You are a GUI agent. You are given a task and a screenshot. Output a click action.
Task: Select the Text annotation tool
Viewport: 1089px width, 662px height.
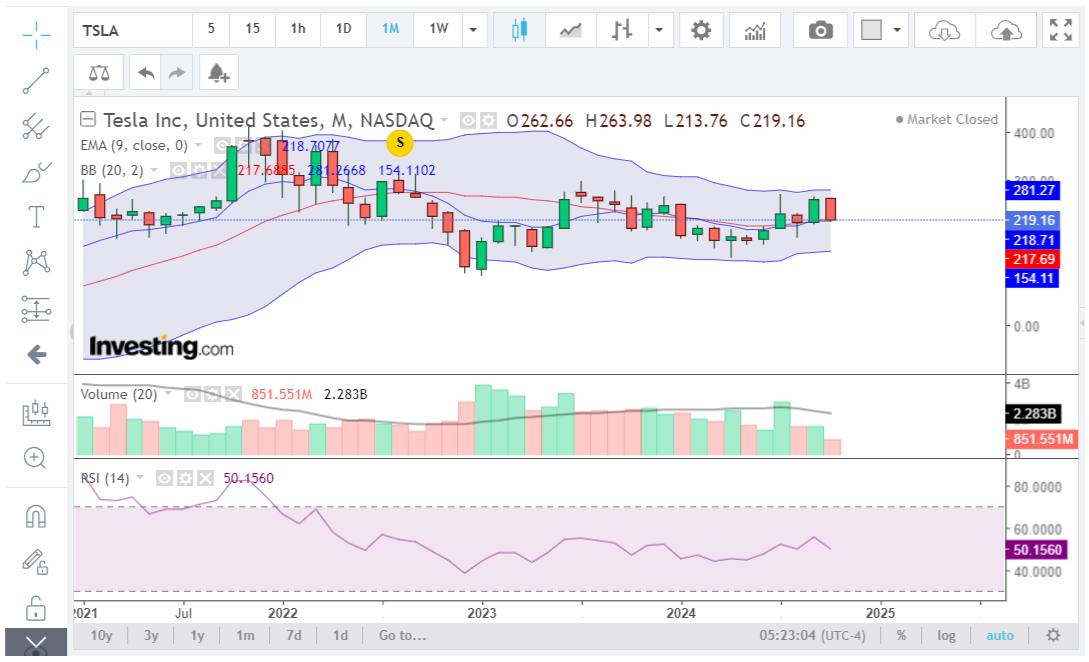(35, 217)
